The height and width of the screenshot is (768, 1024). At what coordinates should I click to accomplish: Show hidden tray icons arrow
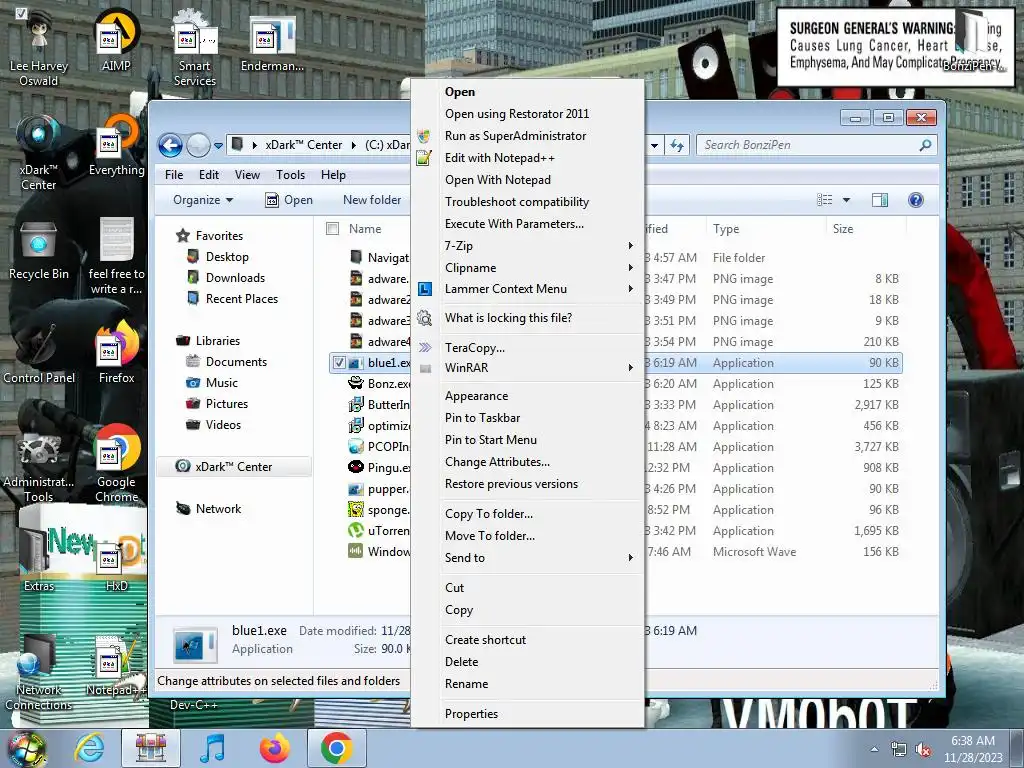tap(874, 749)
